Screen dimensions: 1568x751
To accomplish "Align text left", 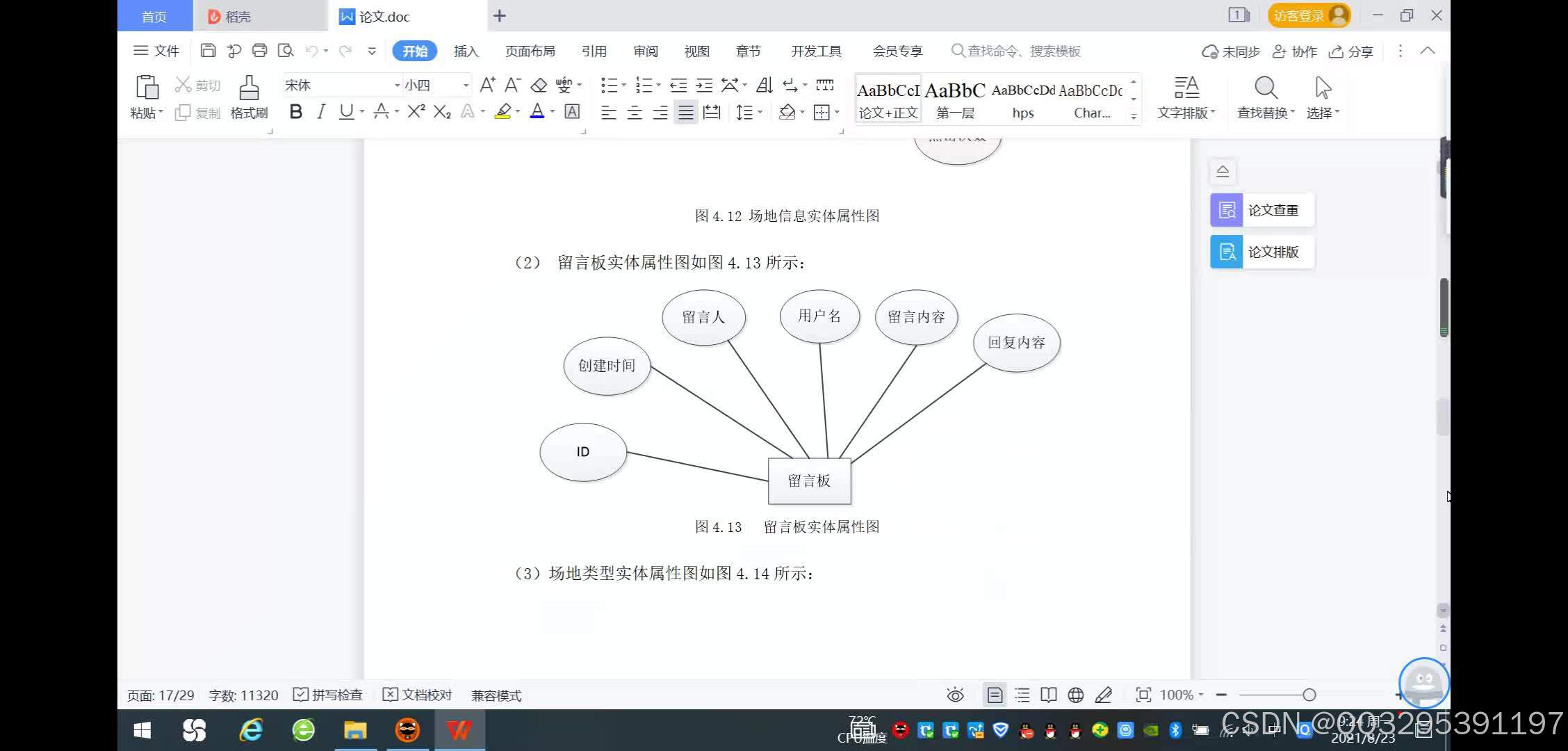I will coord(609,112).
